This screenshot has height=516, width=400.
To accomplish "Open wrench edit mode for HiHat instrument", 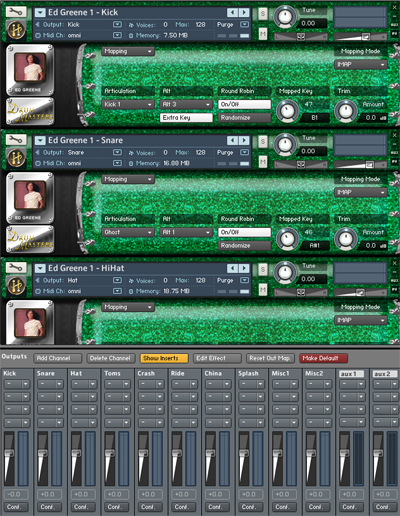I will 15,267.
